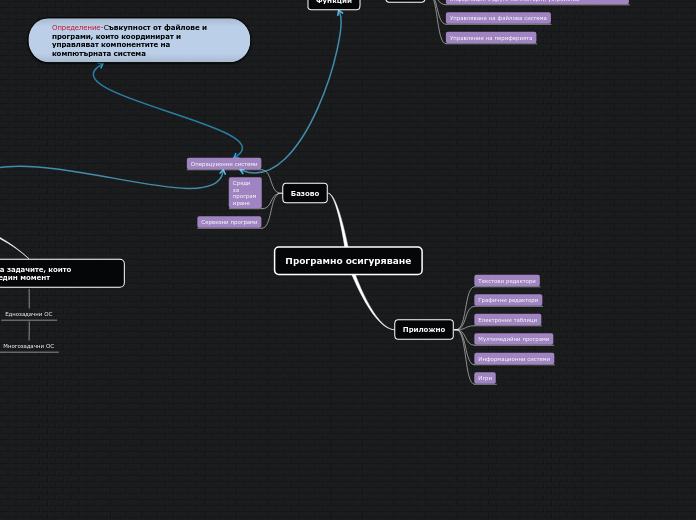This screenshot has width=696, height=520.
Task: Click the 'Електронни таблици' node
Action: coord(508,320)
